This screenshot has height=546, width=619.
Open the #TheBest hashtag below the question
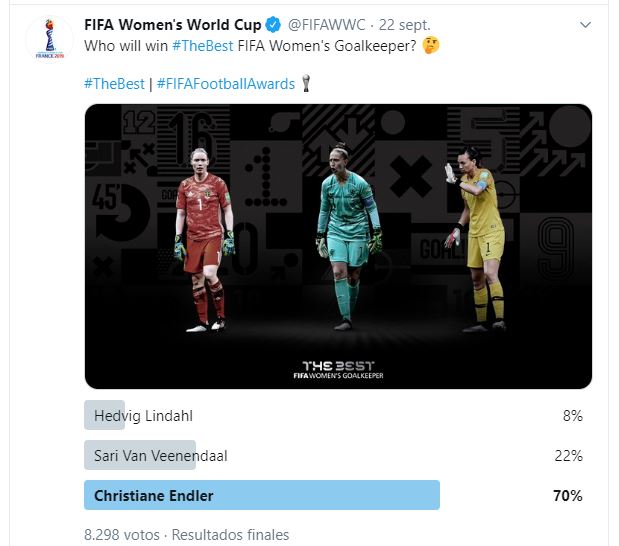114,84
